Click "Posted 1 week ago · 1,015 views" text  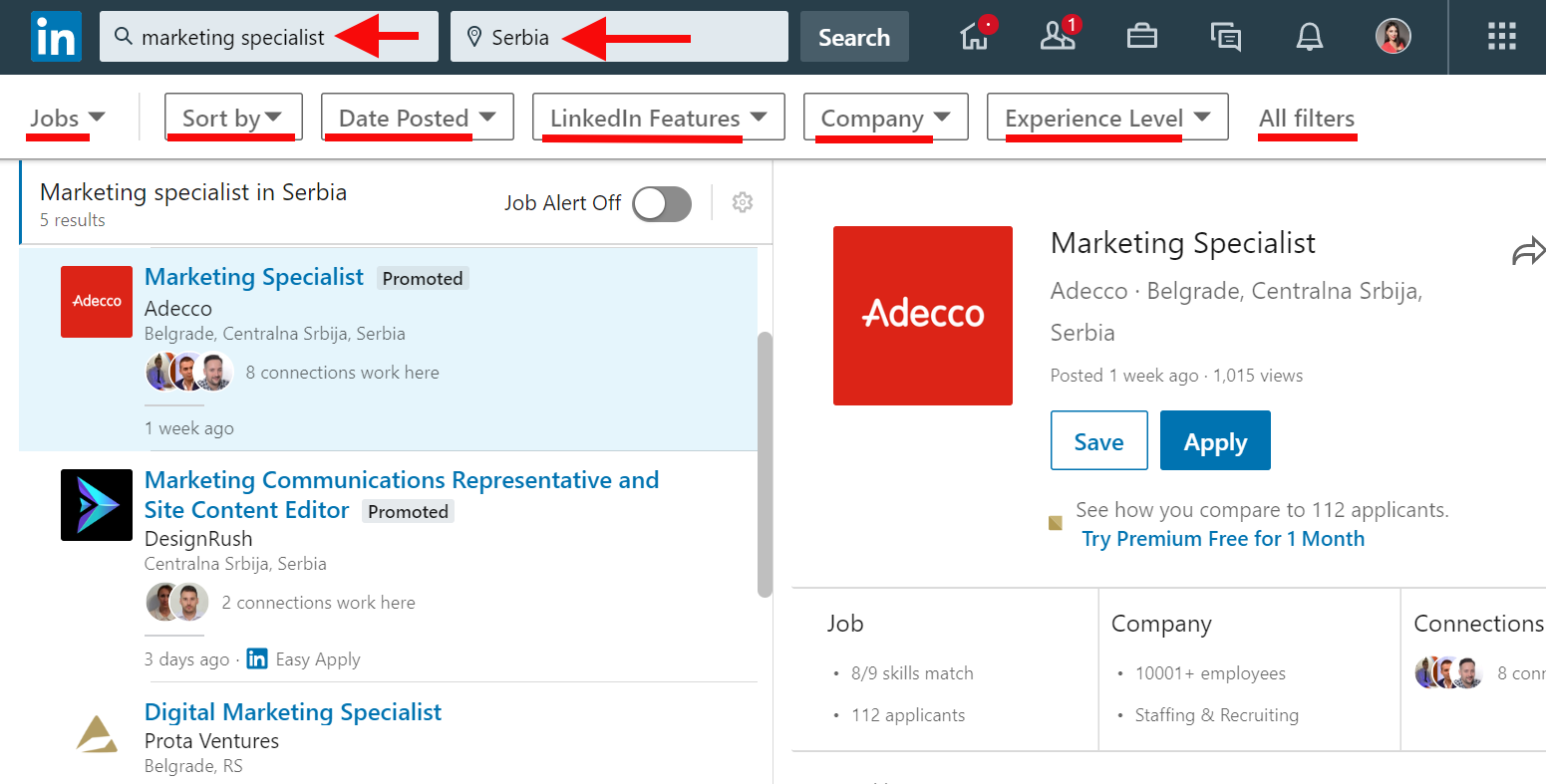1176,376
